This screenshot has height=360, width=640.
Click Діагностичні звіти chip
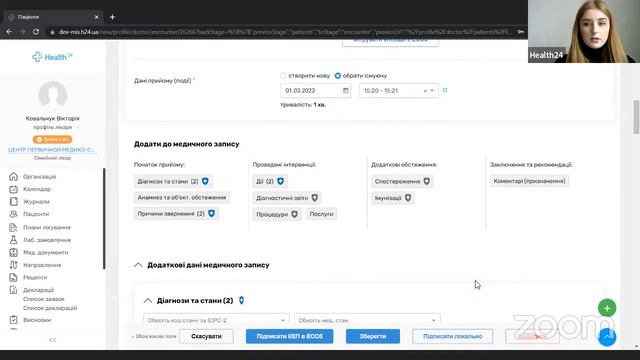(287, 198)
